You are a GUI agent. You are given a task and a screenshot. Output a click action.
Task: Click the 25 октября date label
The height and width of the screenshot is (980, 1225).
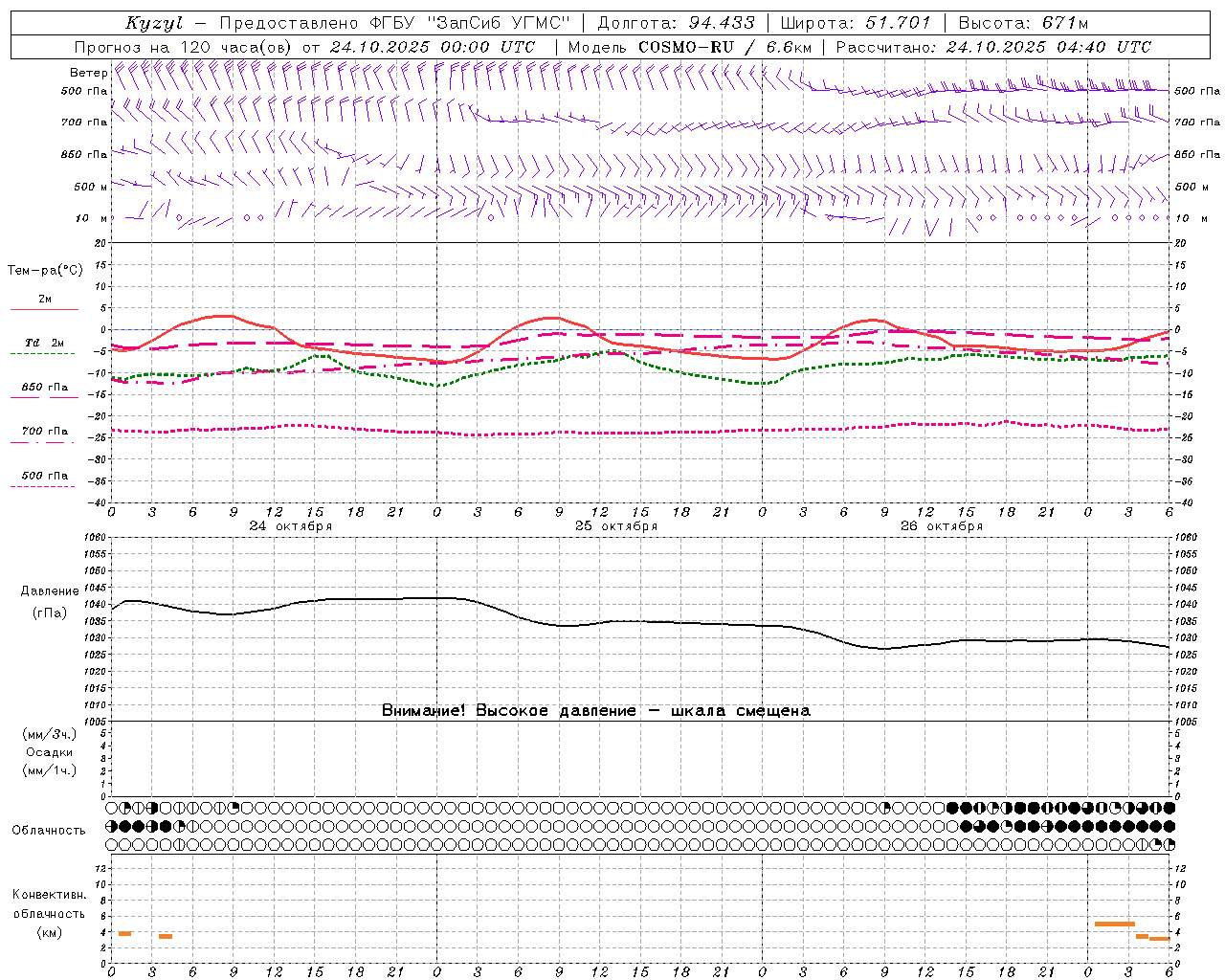pyautogui.click(x=616, y=526)
